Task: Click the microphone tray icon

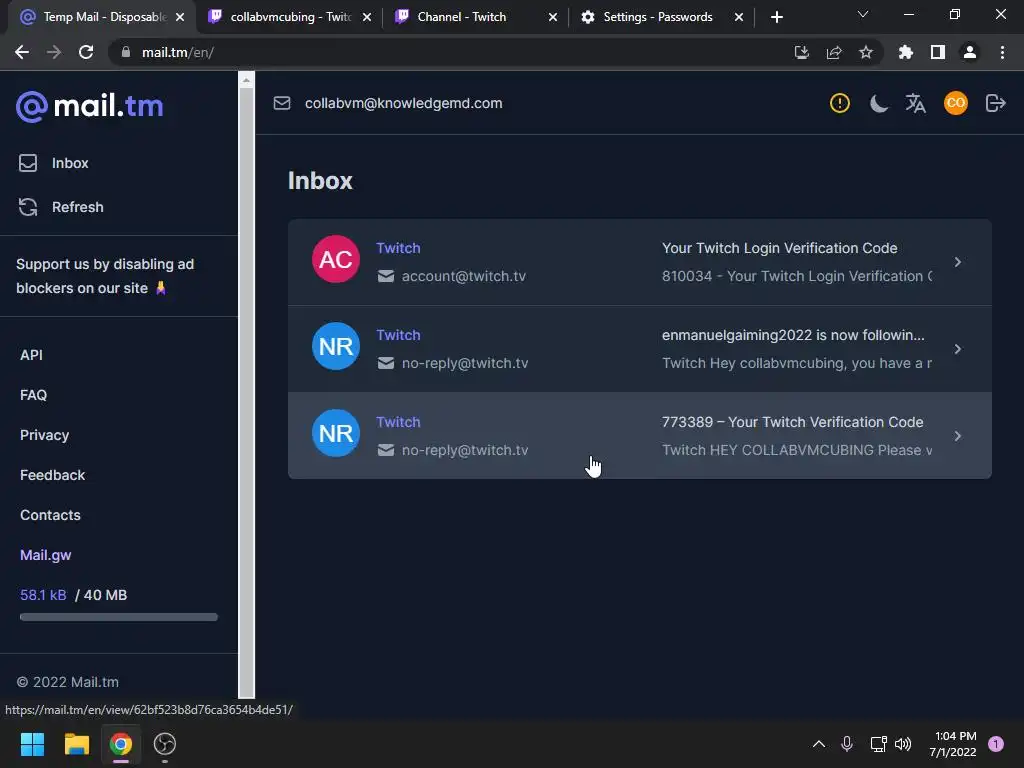Action: 847,744
